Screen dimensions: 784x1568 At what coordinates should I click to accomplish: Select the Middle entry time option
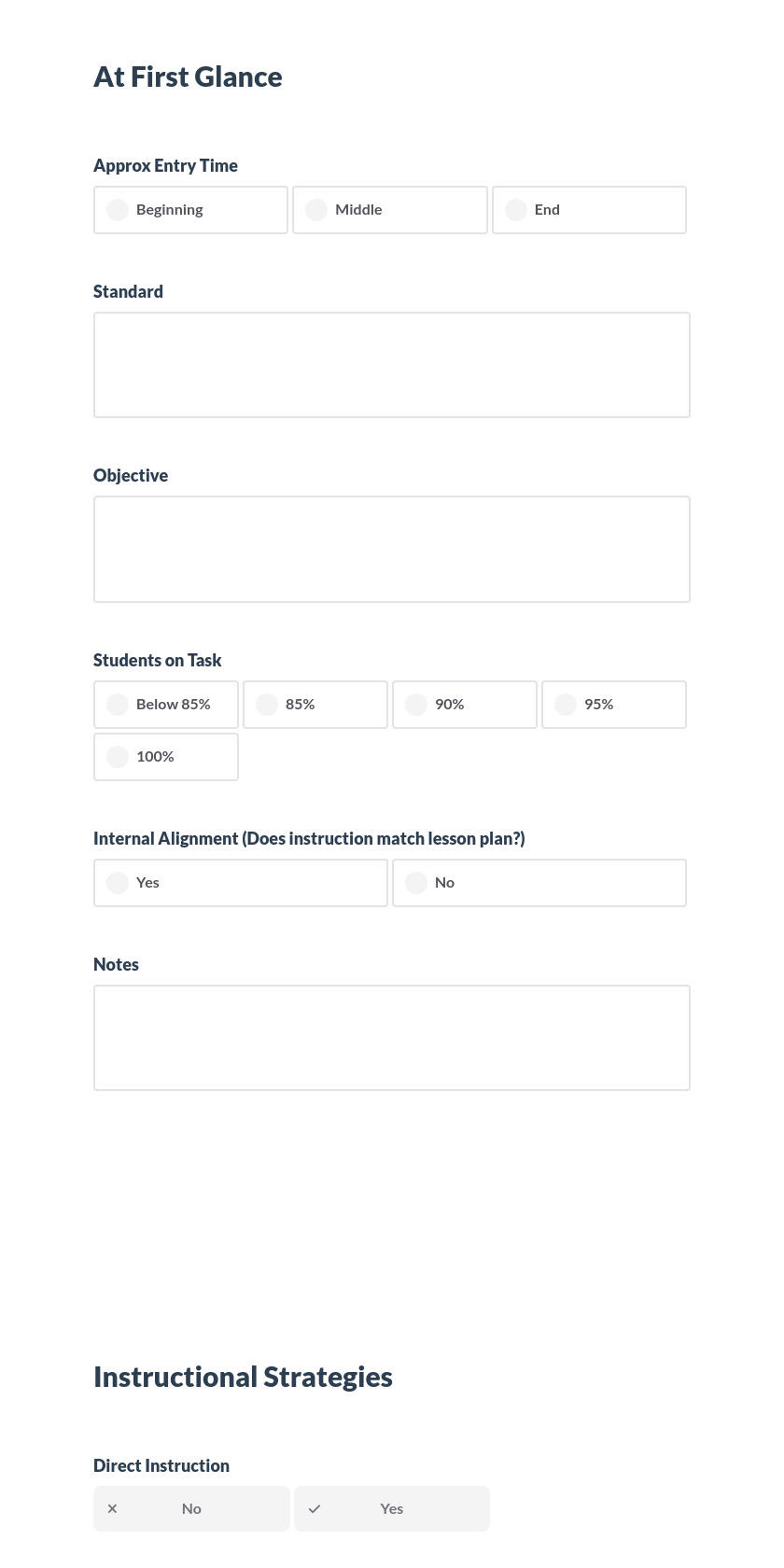[390, 209]
